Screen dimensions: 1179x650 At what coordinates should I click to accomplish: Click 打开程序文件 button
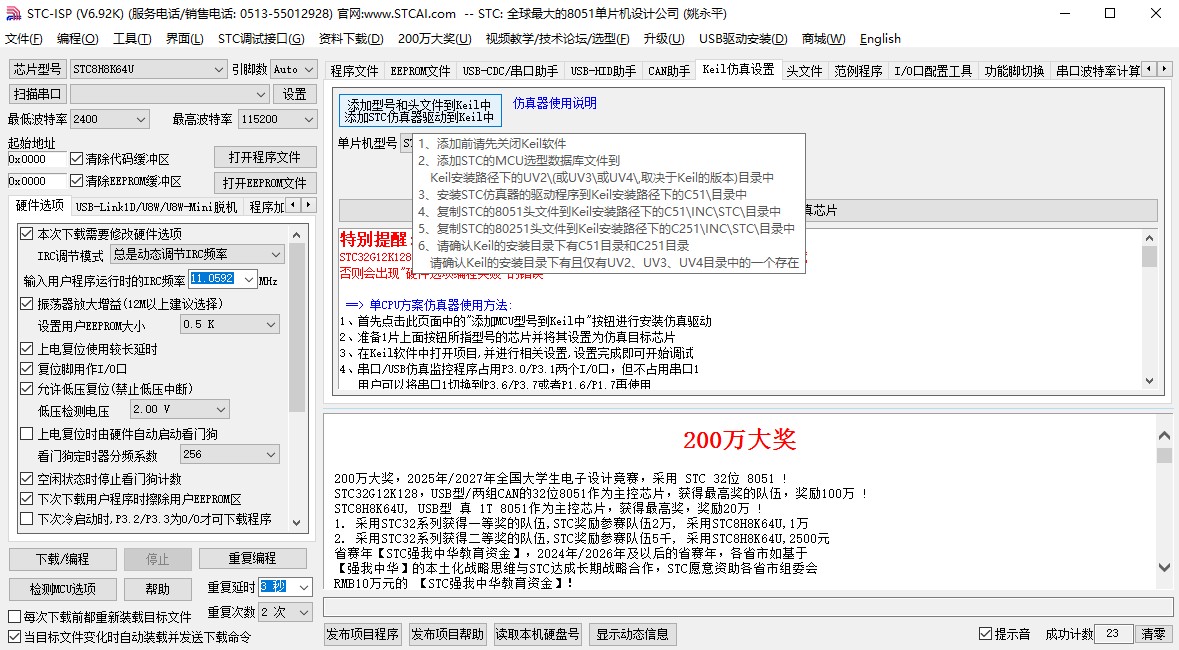(264, 157)
